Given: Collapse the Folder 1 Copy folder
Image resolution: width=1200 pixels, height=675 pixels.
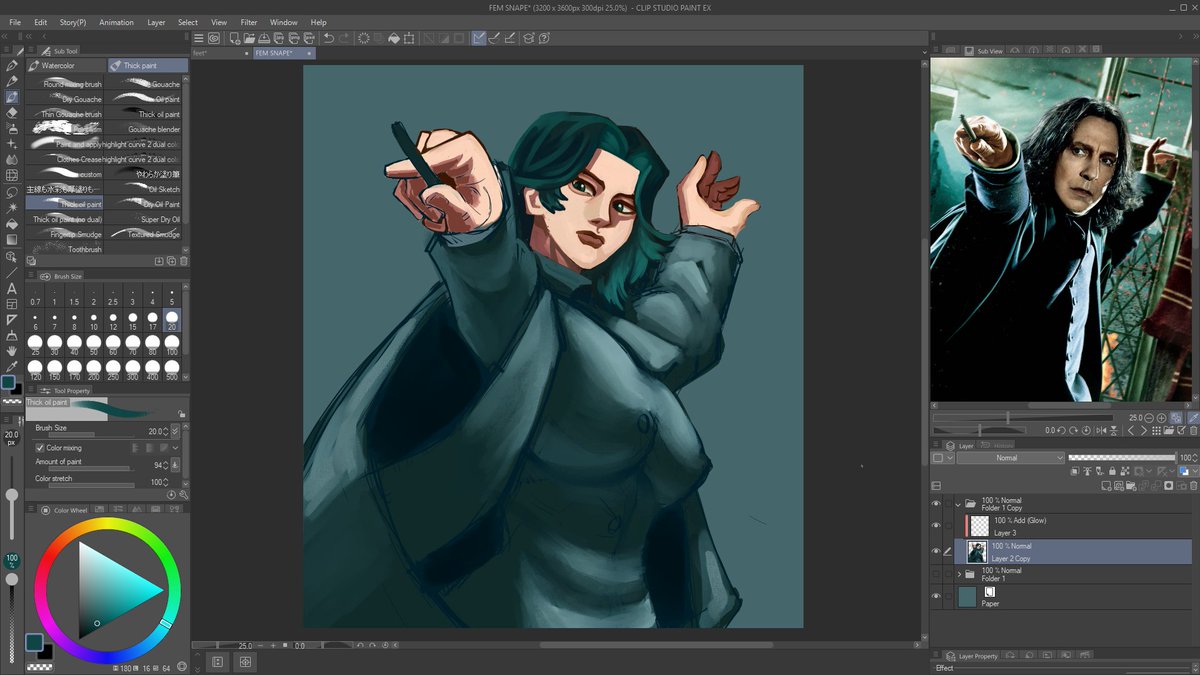Looking at the screenshot, I should coord(958,504).
